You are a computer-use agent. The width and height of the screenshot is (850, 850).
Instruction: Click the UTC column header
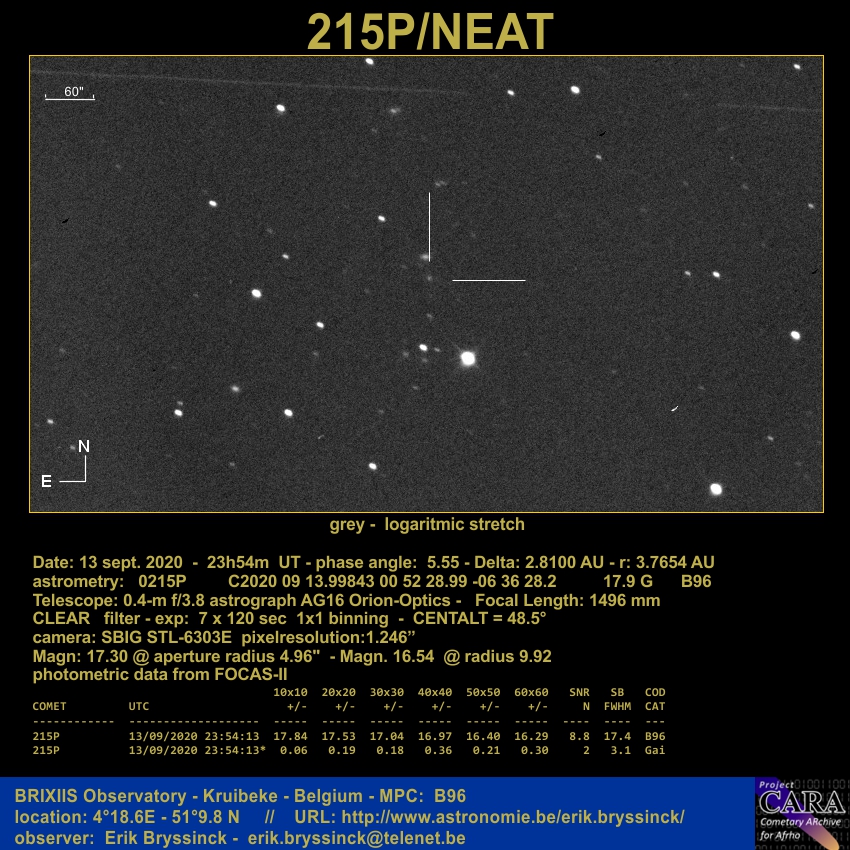pos(139,706)
